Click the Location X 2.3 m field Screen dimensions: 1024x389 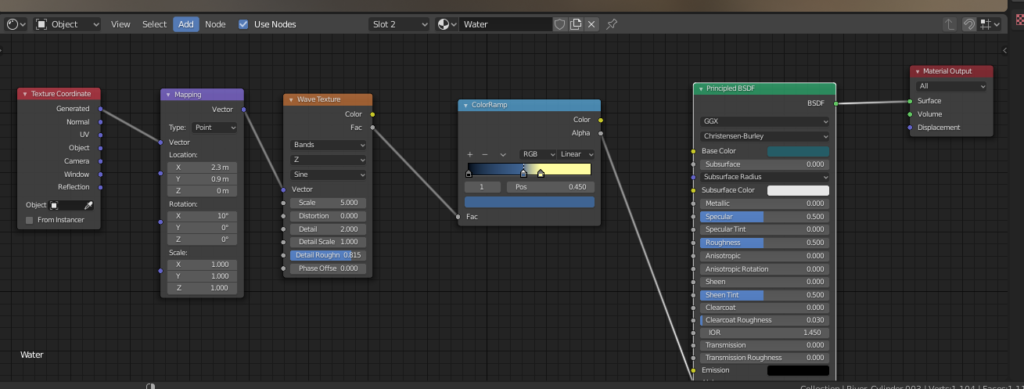(202, 167)
